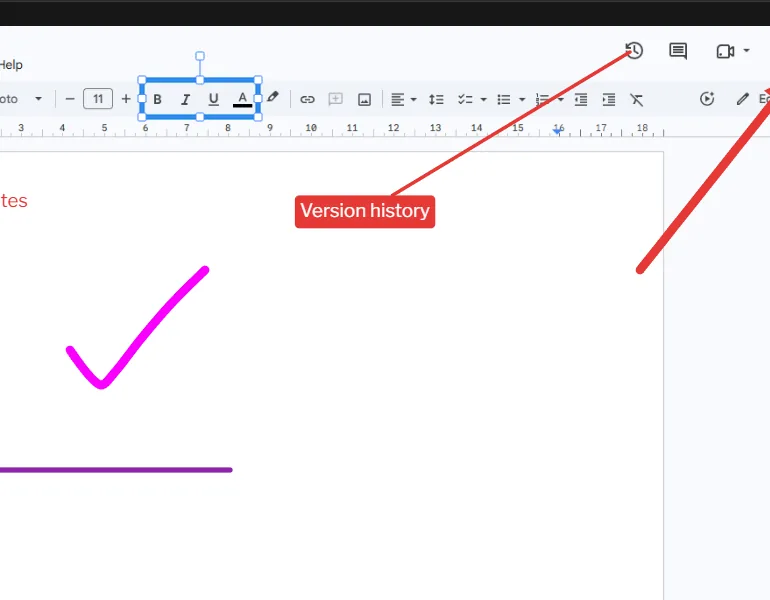This screenshot has width=770, height=600.
Task: Decrease the indent
Action: 581,100
